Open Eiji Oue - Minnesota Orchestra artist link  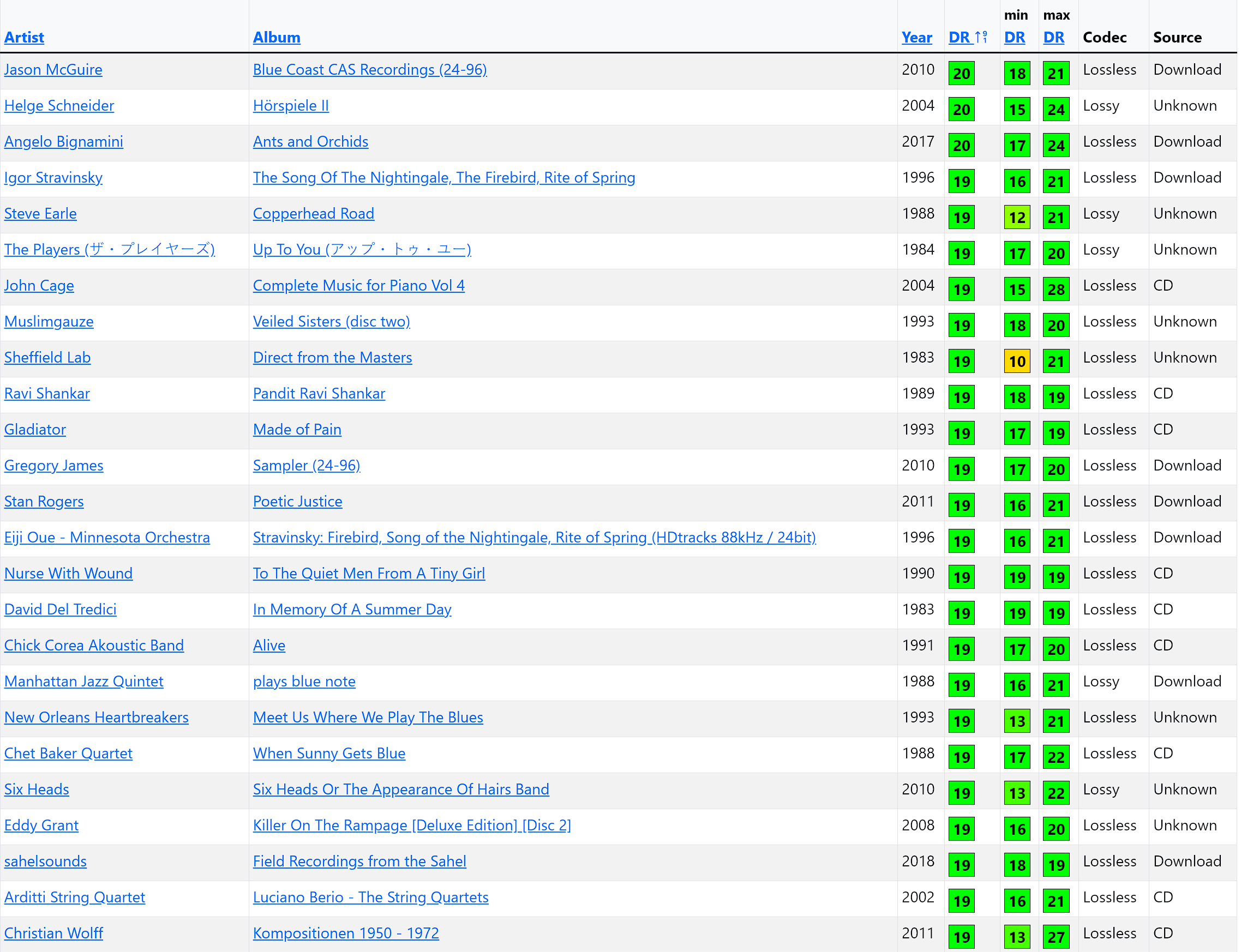[x=107, y=537]
